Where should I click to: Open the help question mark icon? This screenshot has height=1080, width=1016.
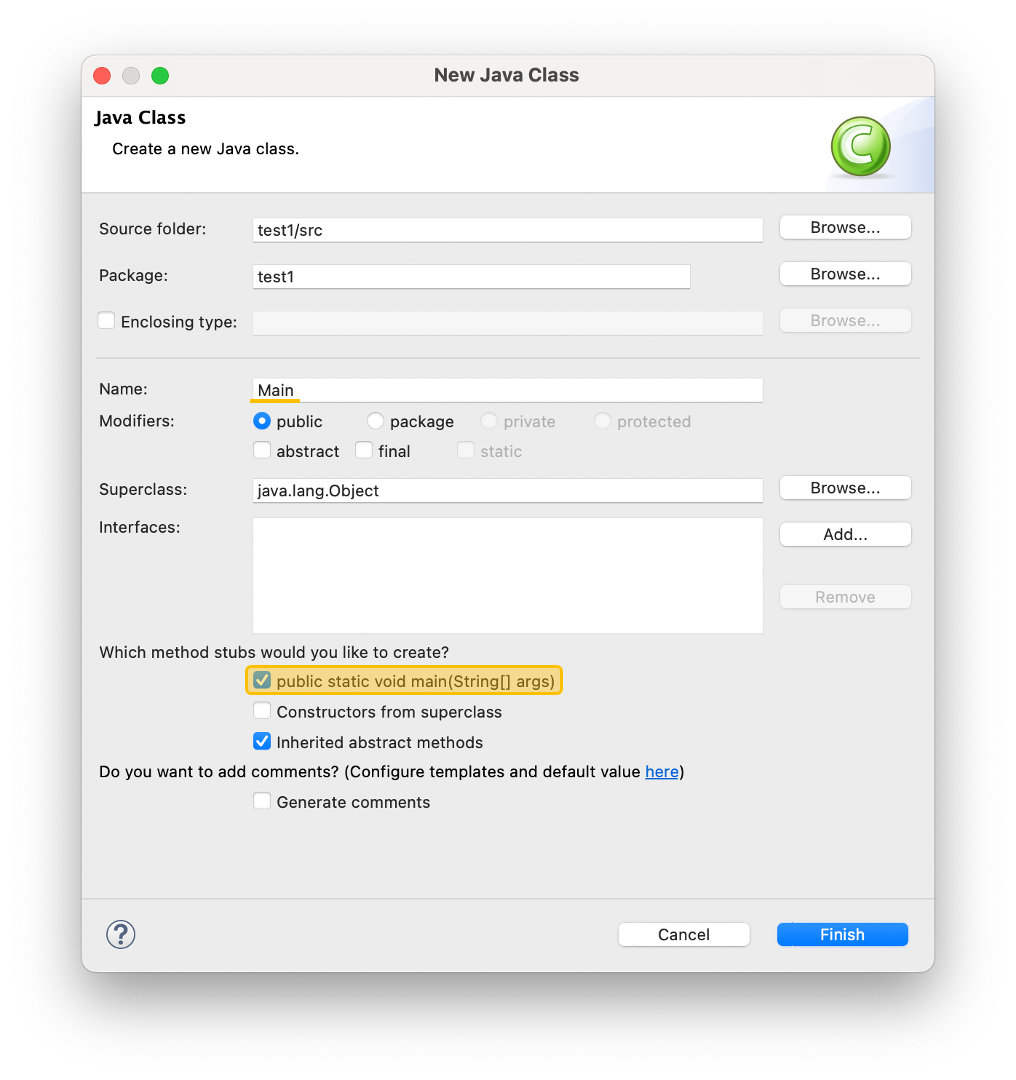(x=121, y=934)
